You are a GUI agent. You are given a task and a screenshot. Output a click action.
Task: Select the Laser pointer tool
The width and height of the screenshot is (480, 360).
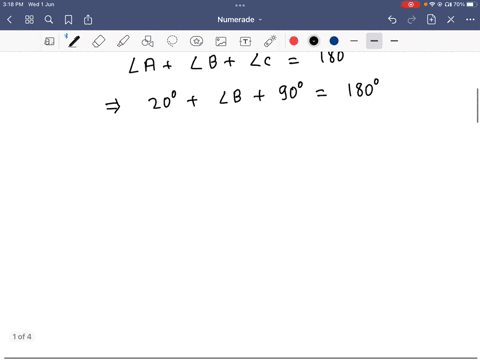270,41
